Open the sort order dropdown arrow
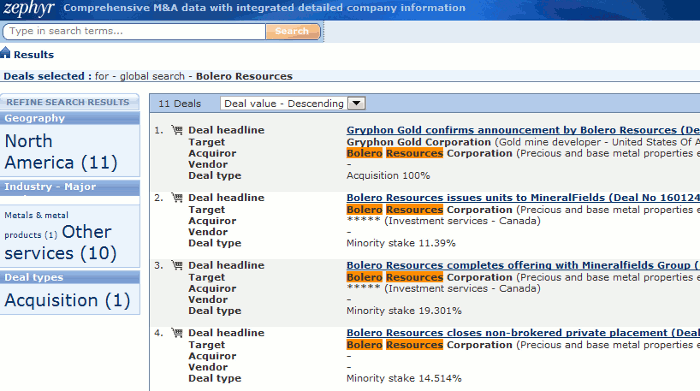Image resolution: width=700 pixels, height=391 pixels. (x=356, y=103)
